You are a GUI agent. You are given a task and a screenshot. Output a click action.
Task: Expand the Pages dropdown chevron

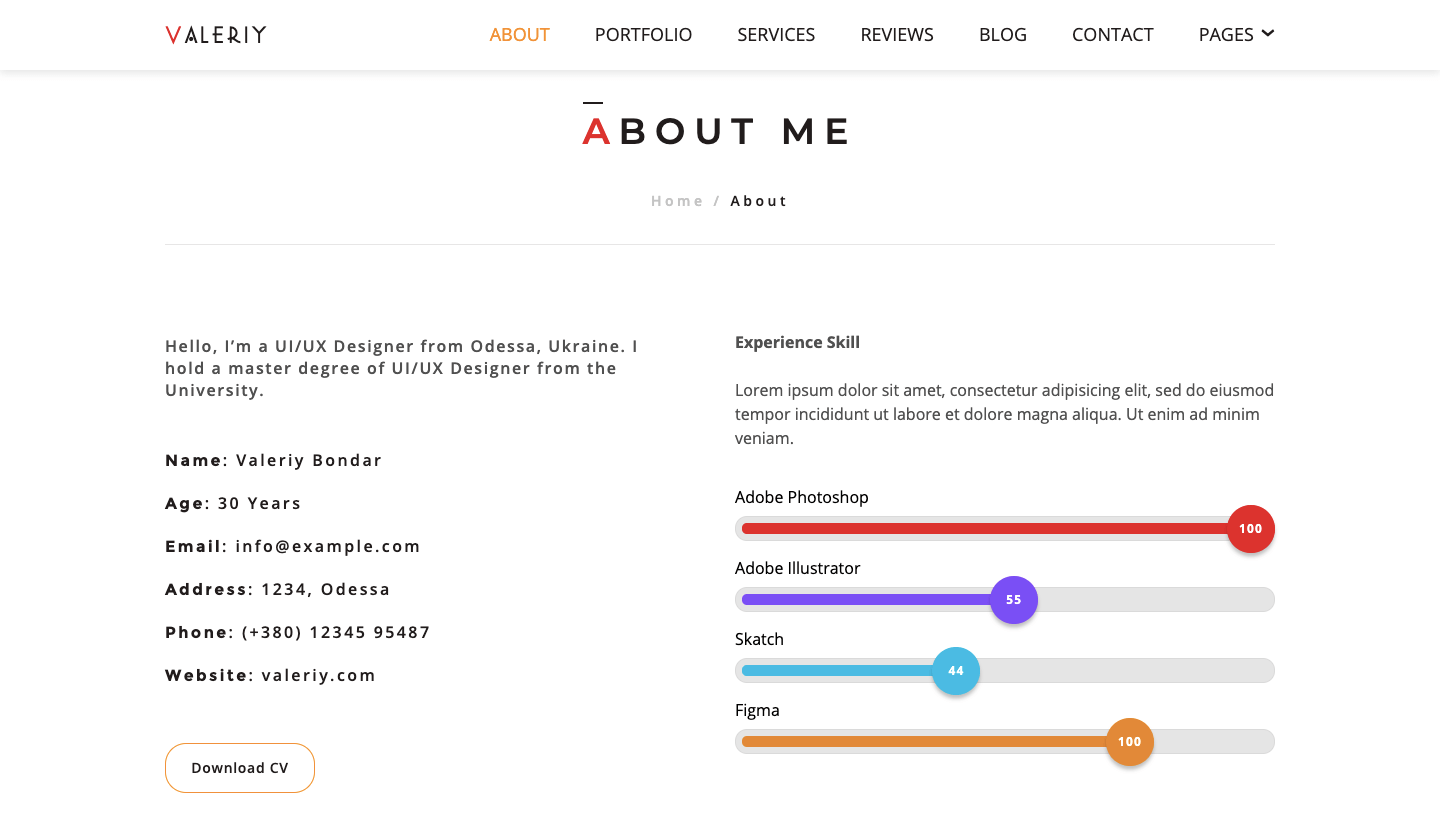tap(1268, 34)
